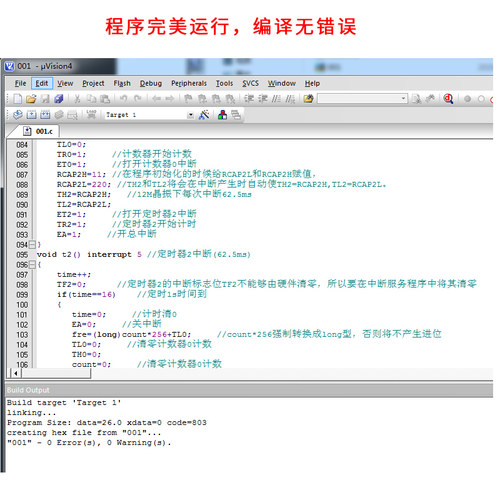Click the '0 Error(s), 0 Warning(s)' output line

pos(89,443)
